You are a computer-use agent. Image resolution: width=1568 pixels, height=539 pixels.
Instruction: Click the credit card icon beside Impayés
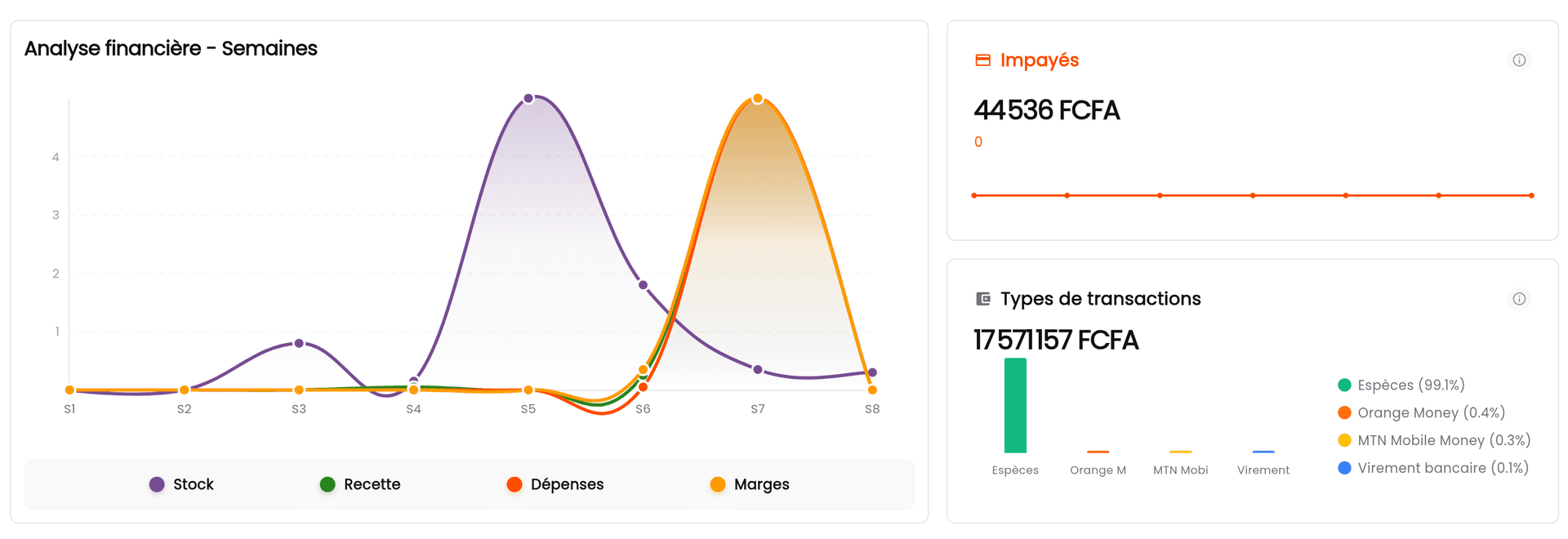[x=983, y=60]
